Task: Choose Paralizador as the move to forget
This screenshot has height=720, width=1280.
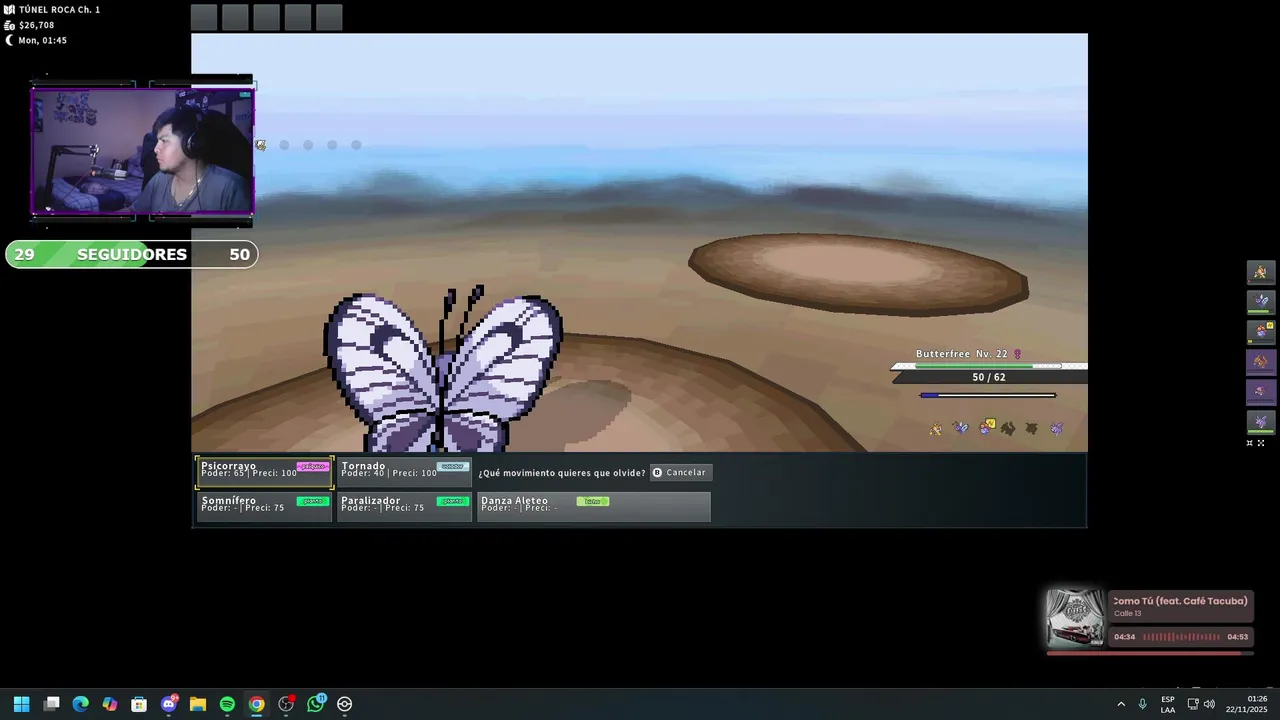Action: click(x=403, y=507)
